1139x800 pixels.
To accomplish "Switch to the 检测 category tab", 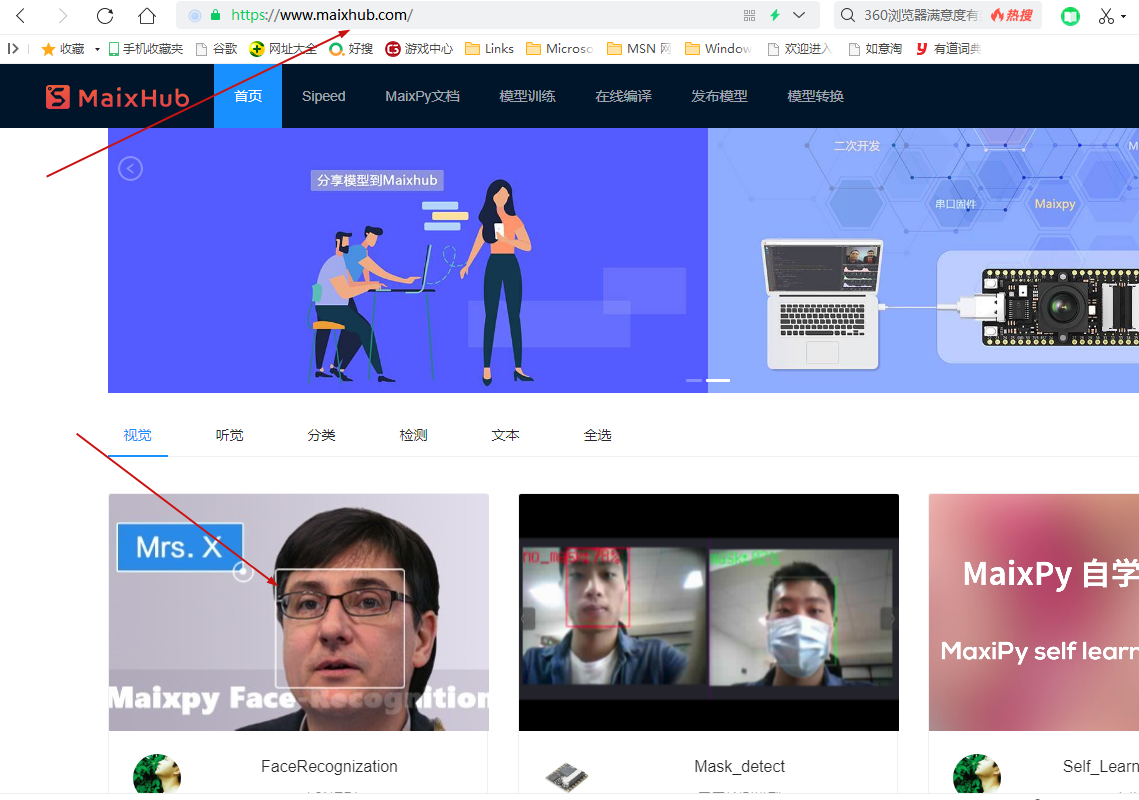I will pos(413,435).
